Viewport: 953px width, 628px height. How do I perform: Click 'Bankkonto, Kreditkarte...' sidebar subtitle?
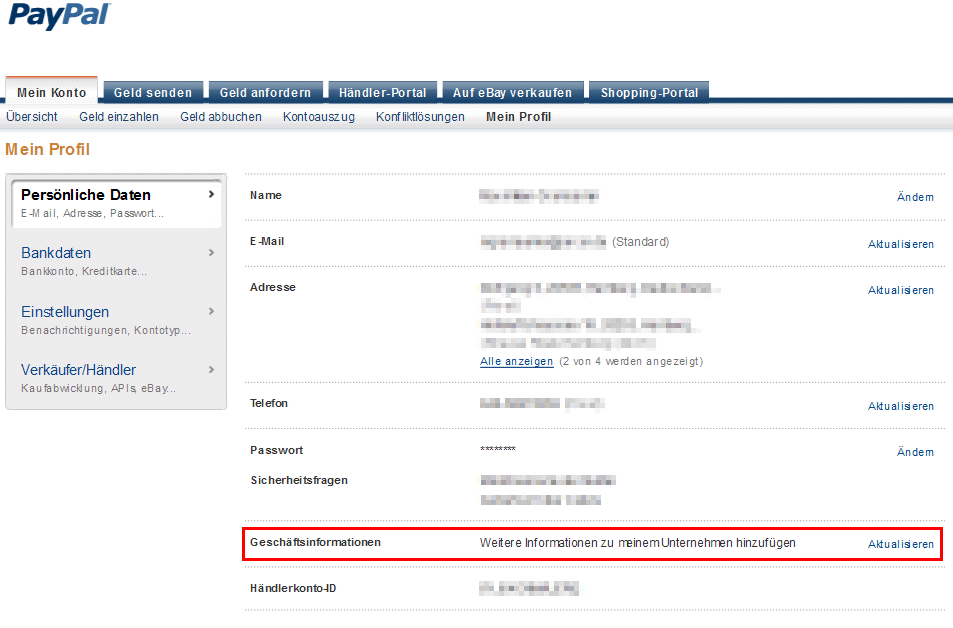(84, 271)
